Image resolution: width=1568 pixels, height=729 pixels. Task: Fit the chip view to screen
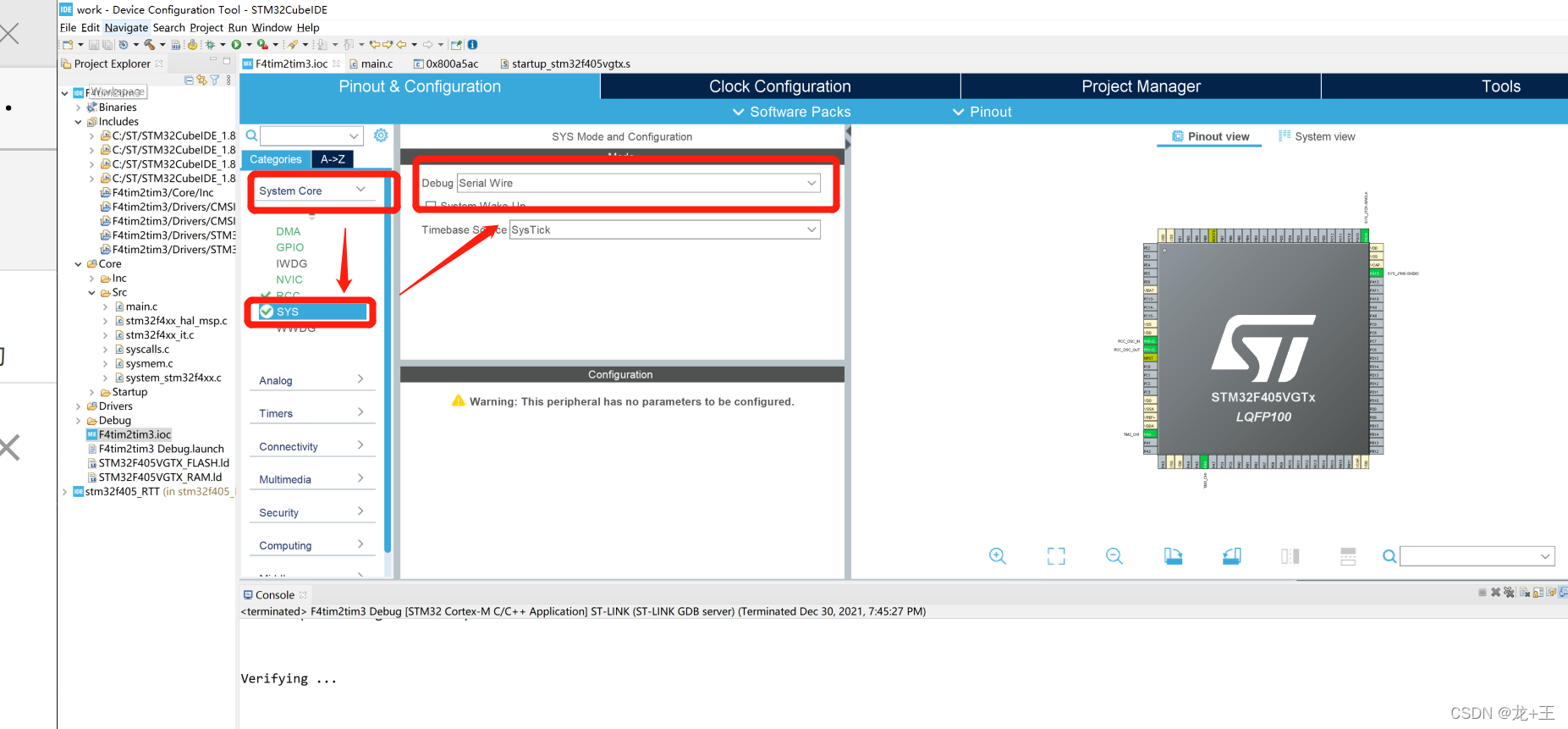click(1056, 556)
